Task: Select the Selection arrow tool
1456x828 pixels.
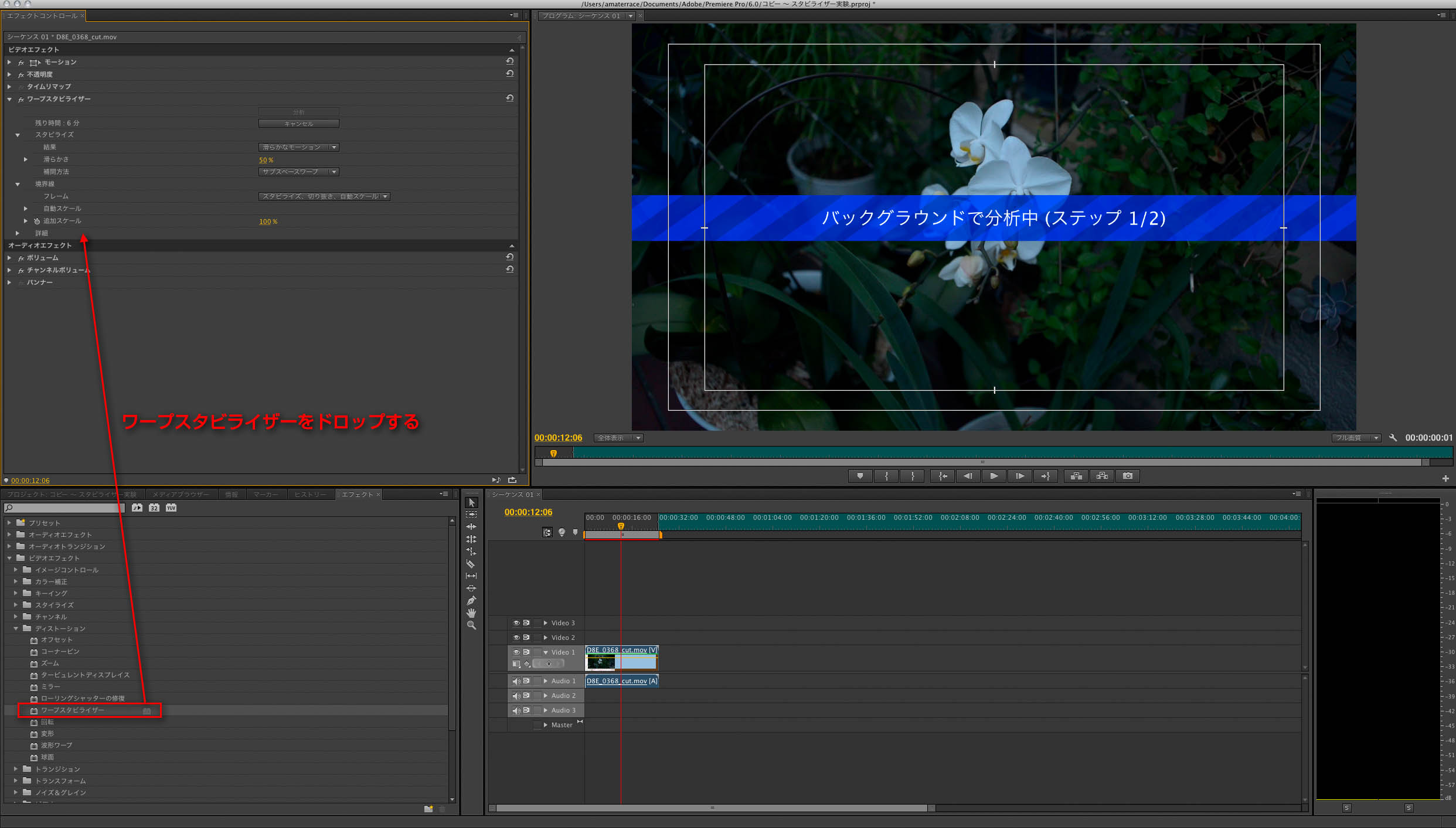Action: click(x=471, y=503)
